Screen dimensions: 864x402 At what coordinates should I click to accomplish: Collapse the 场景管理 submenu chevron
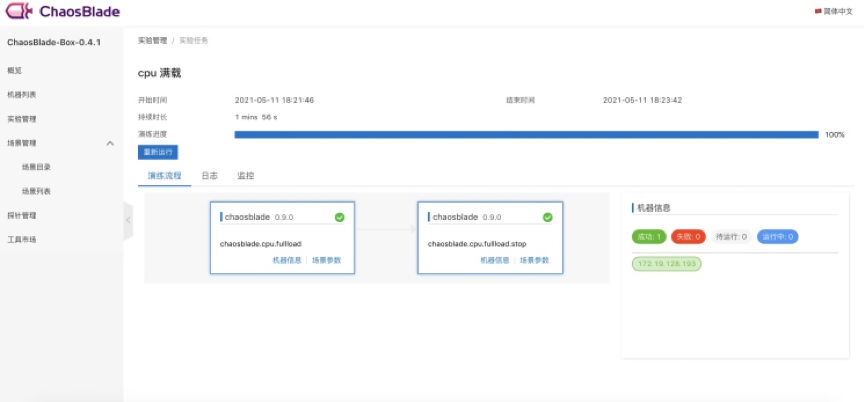110,143
